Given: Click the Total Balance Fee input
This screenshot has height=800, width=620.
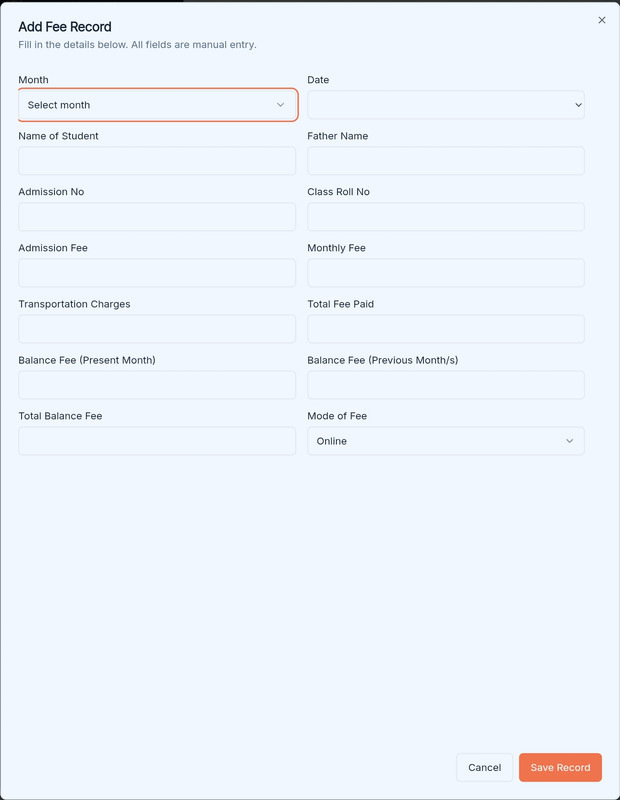Looking at the screenshot, I should coord(157,441).
